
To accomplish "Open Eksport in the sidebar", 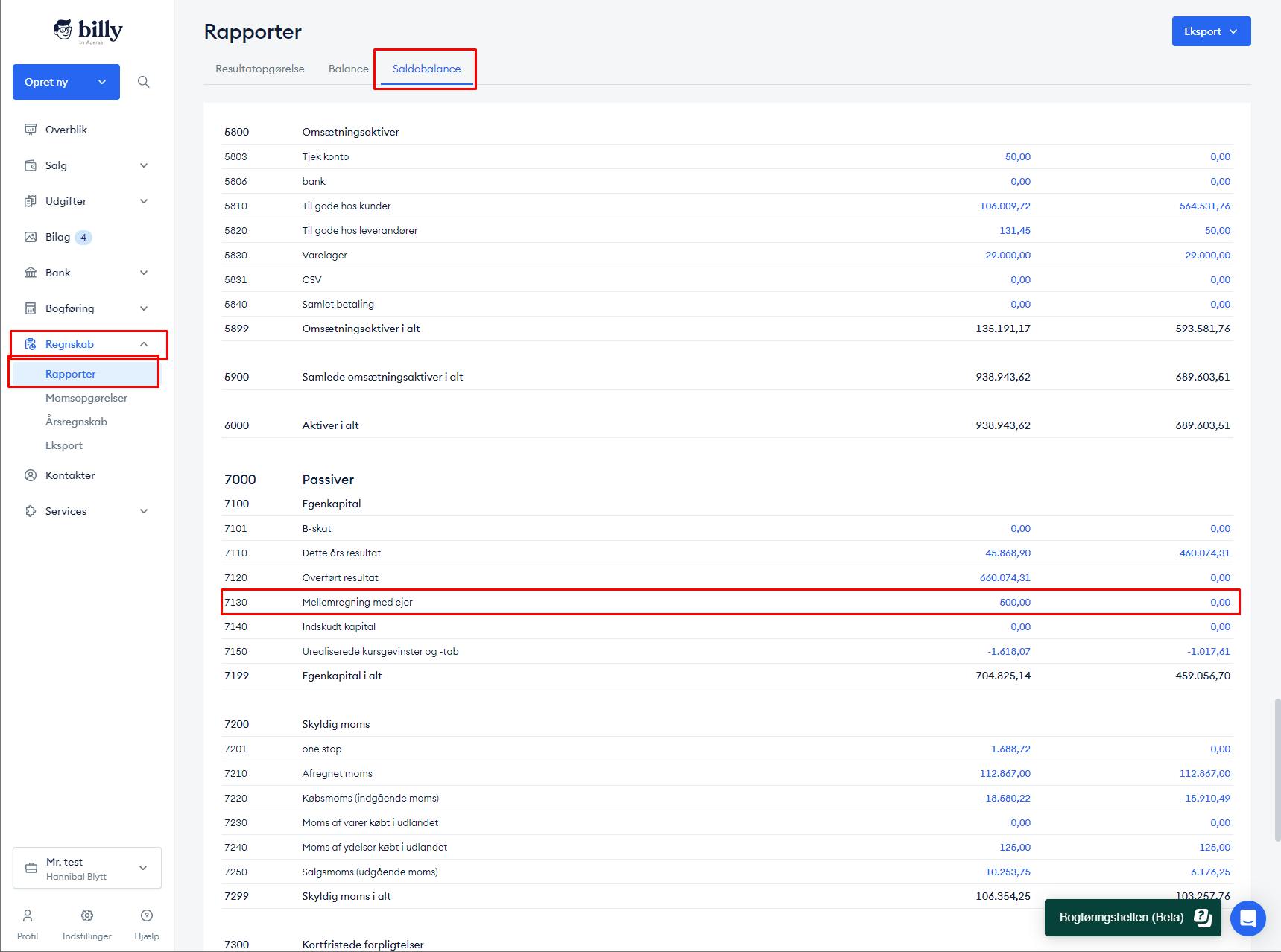I will pos(64,445).
